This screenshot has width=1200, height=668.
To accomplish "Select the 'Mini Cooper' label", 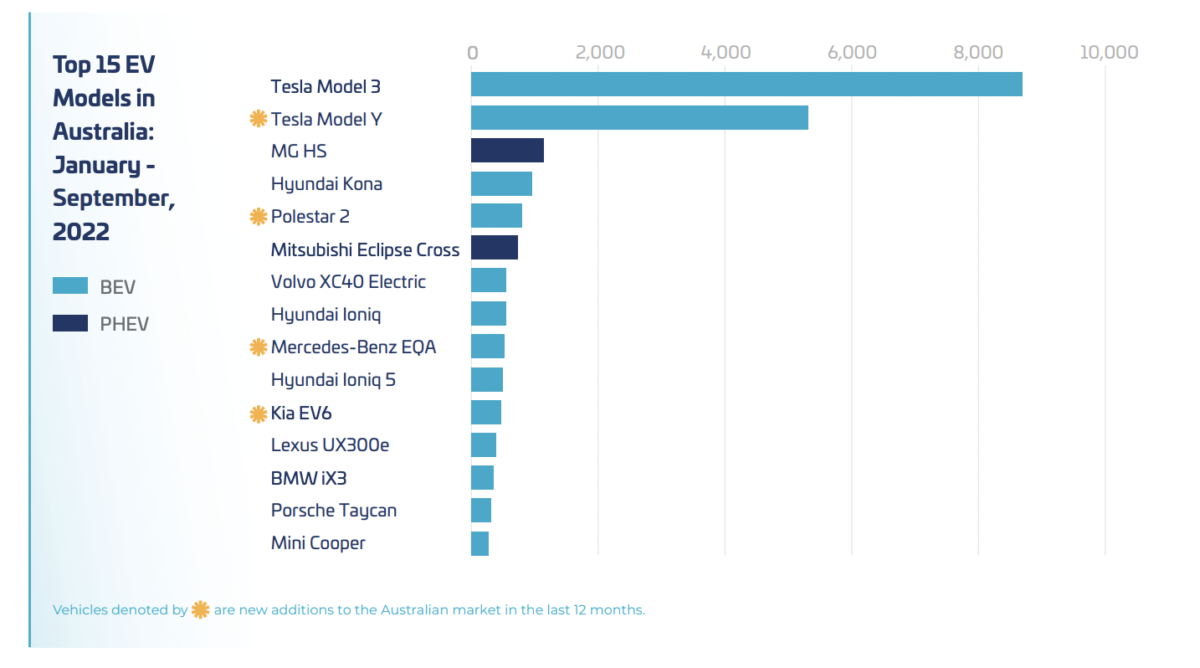I will pyautogui.click(x=318, y=543).
